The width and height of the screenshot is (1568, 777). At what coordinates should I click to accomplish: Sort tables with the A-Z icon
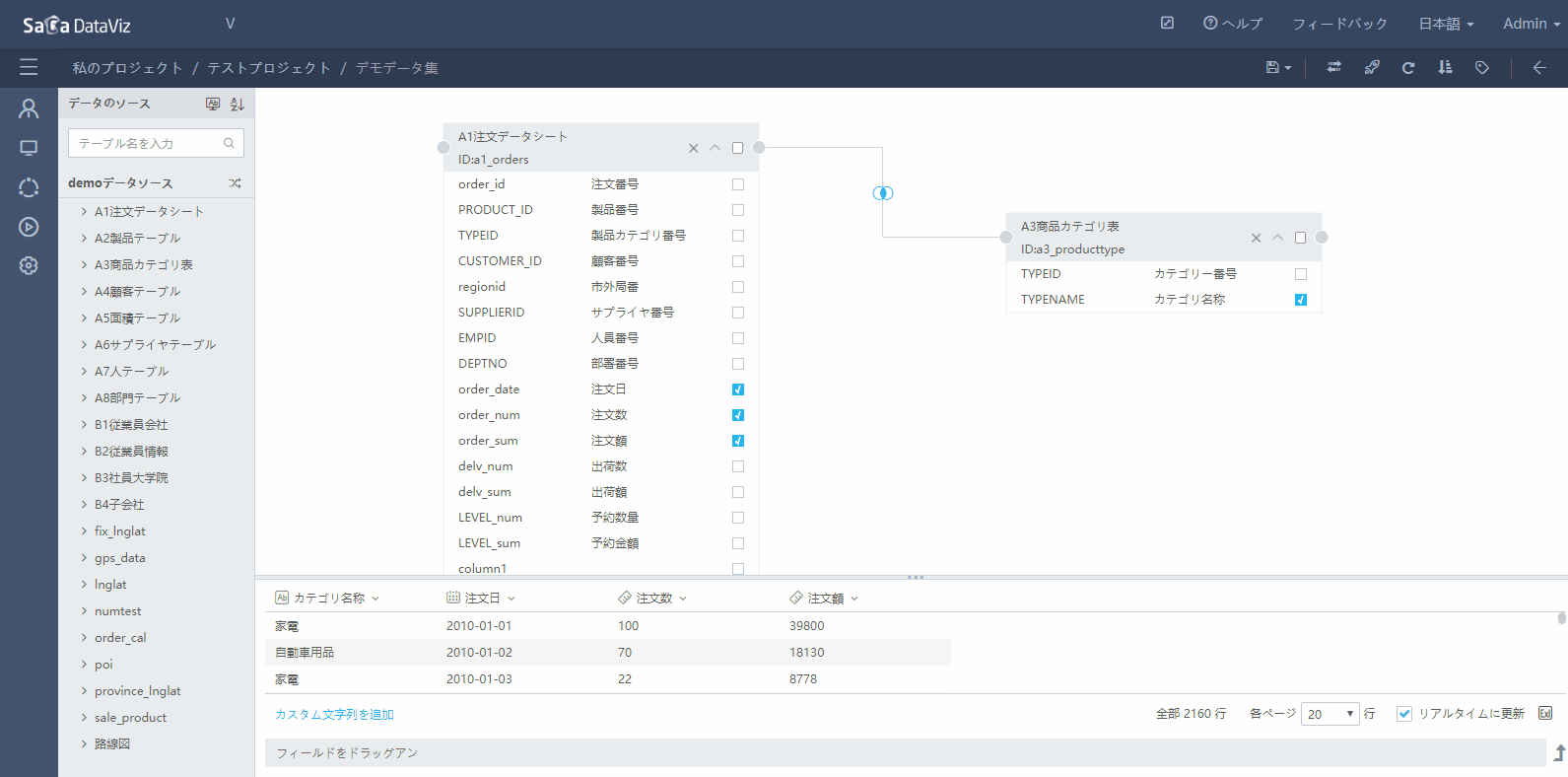pos(237,104)
